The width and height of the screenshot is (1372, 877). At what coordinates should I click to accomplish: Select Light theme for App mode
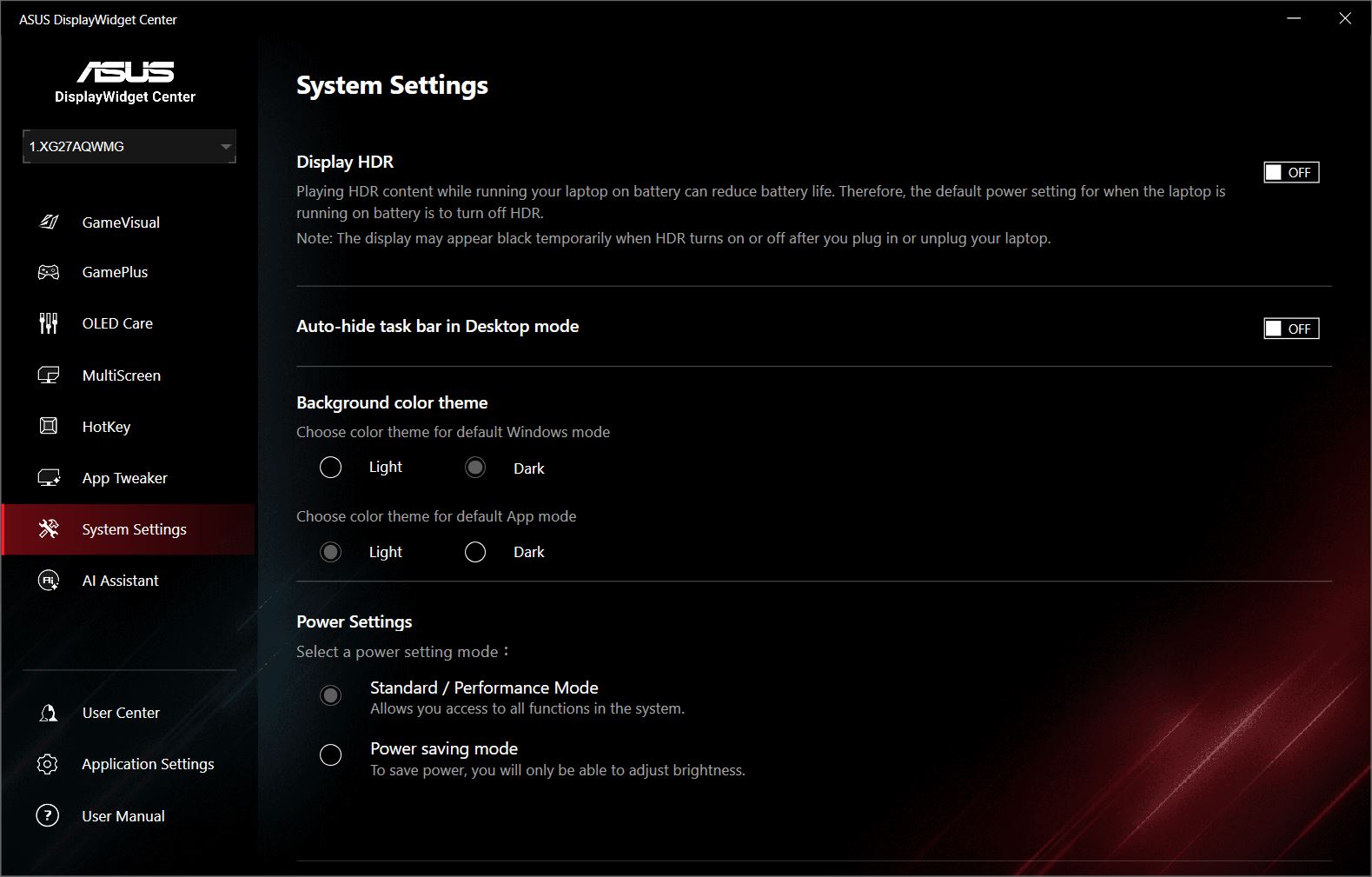tap(330, 552)
